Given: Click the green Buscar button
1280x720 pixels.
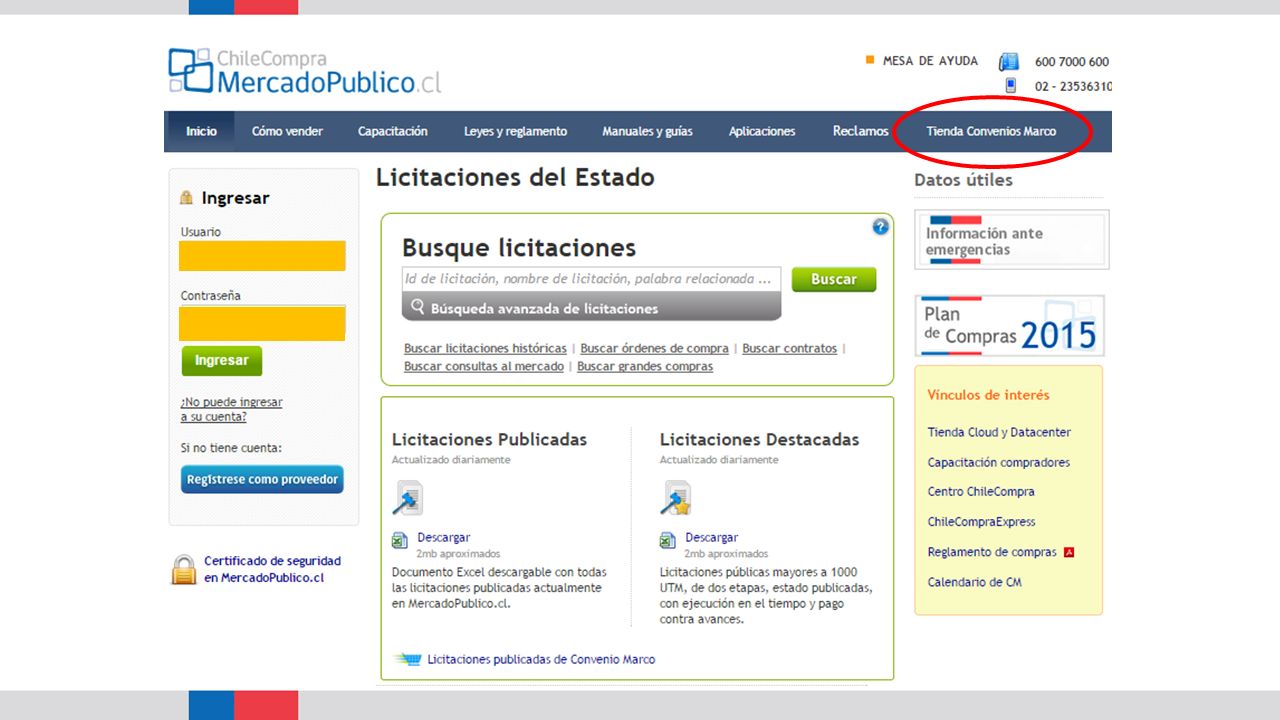Looking at the screenshot, I should (834, 279).
